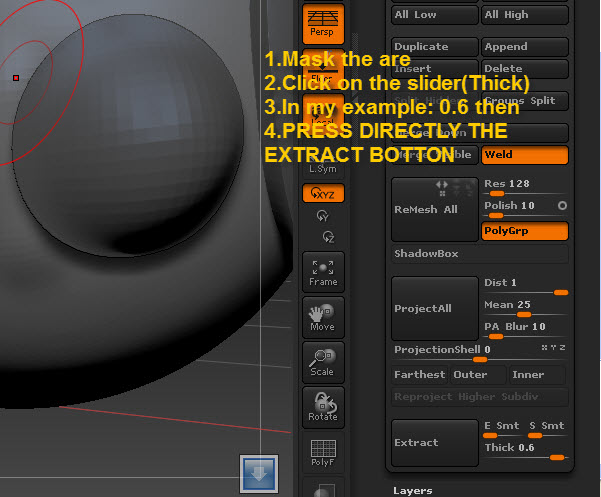Screen dimensions: 601x497
Task: Click the Delete subtool button
Action: pyautogui.click(x=525, y=69)
